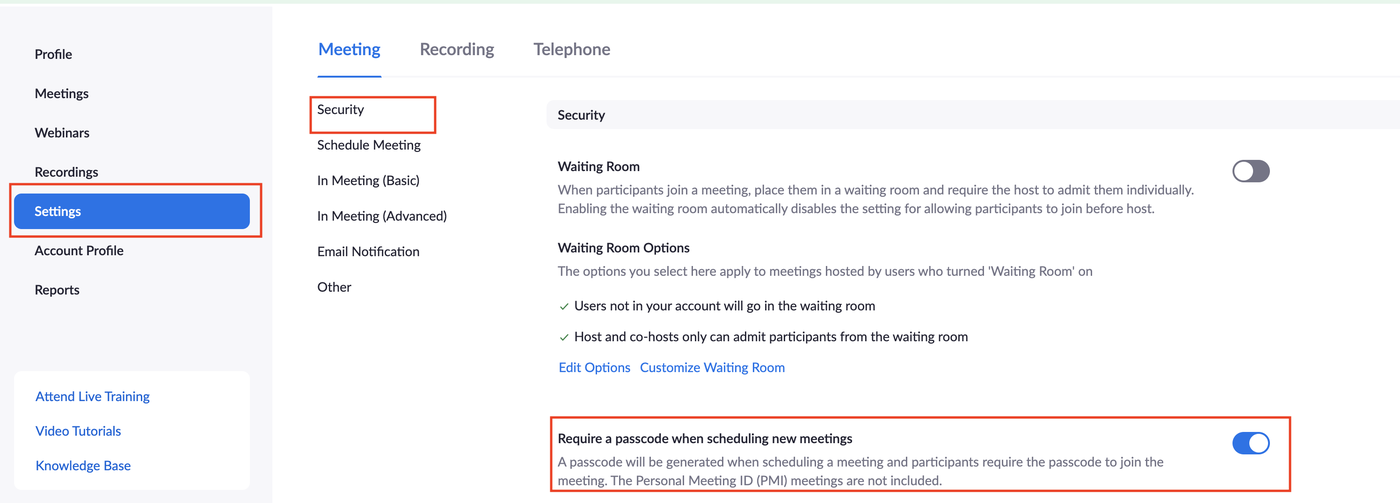
Task: Disable passcode requirement for new meetings
Action: pos(1250,443)
